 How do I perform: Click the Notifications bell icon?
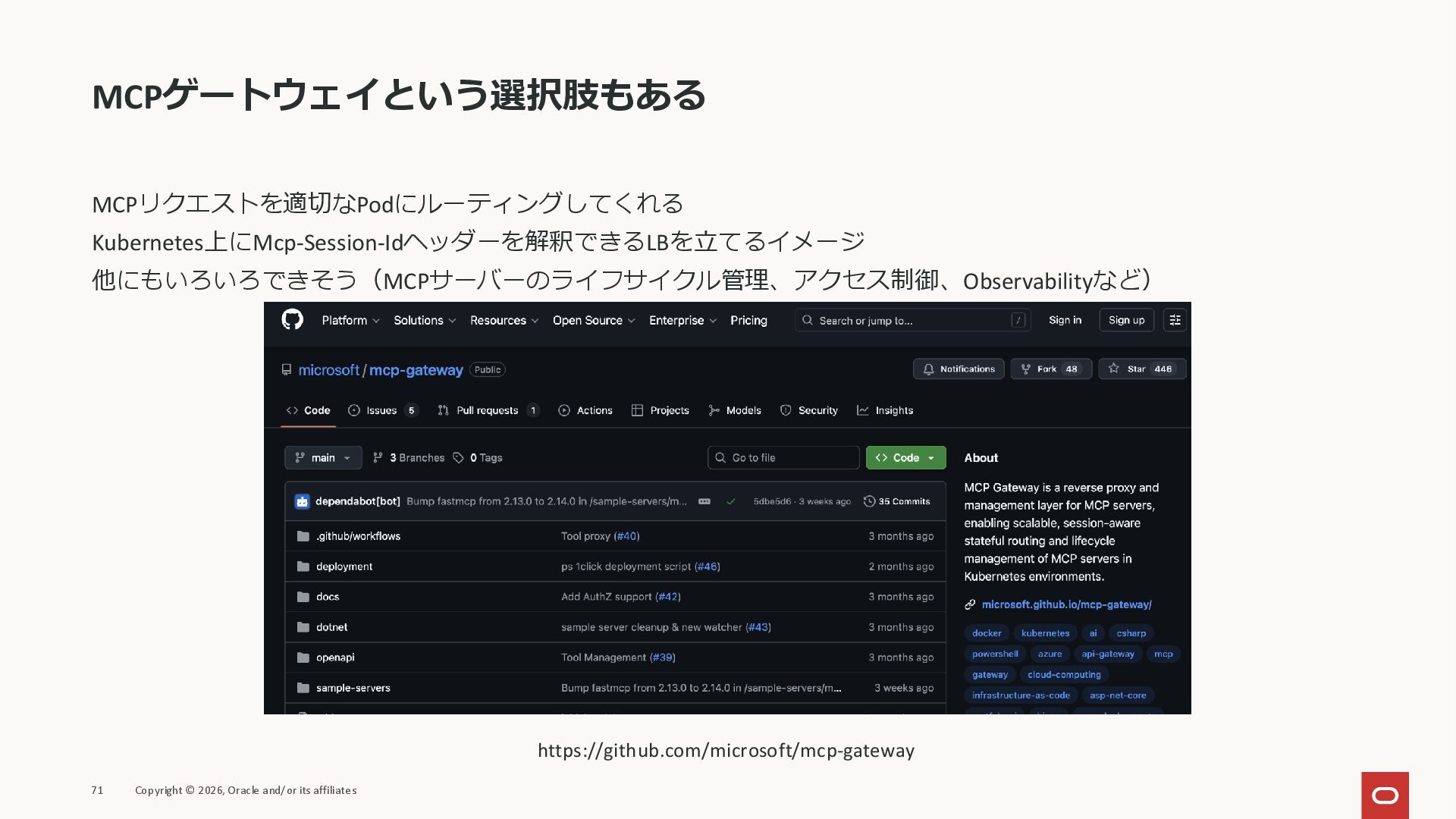(x=928, y=369)
